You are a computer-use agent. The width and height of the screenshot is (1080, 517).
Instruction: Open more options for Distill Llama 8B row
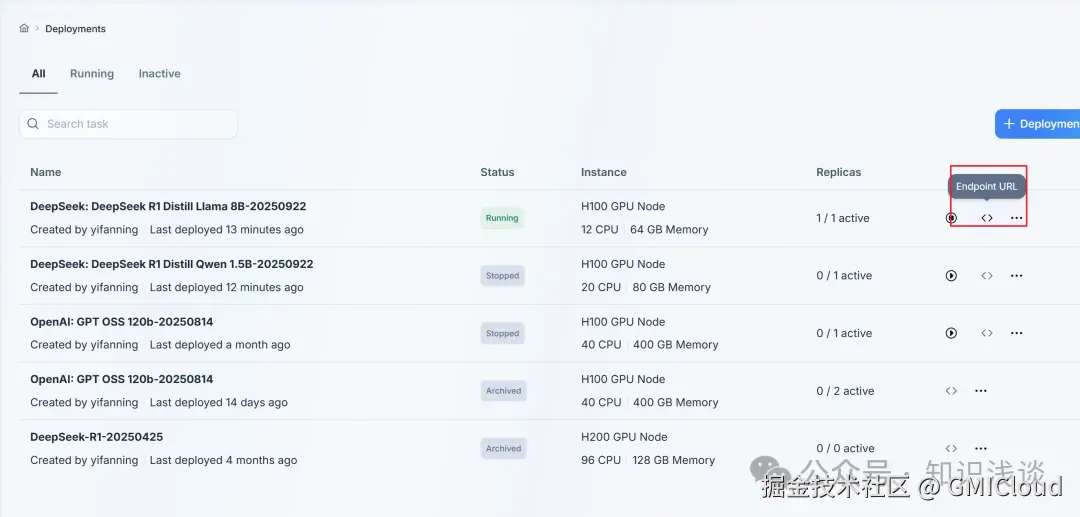point(1017,218)
